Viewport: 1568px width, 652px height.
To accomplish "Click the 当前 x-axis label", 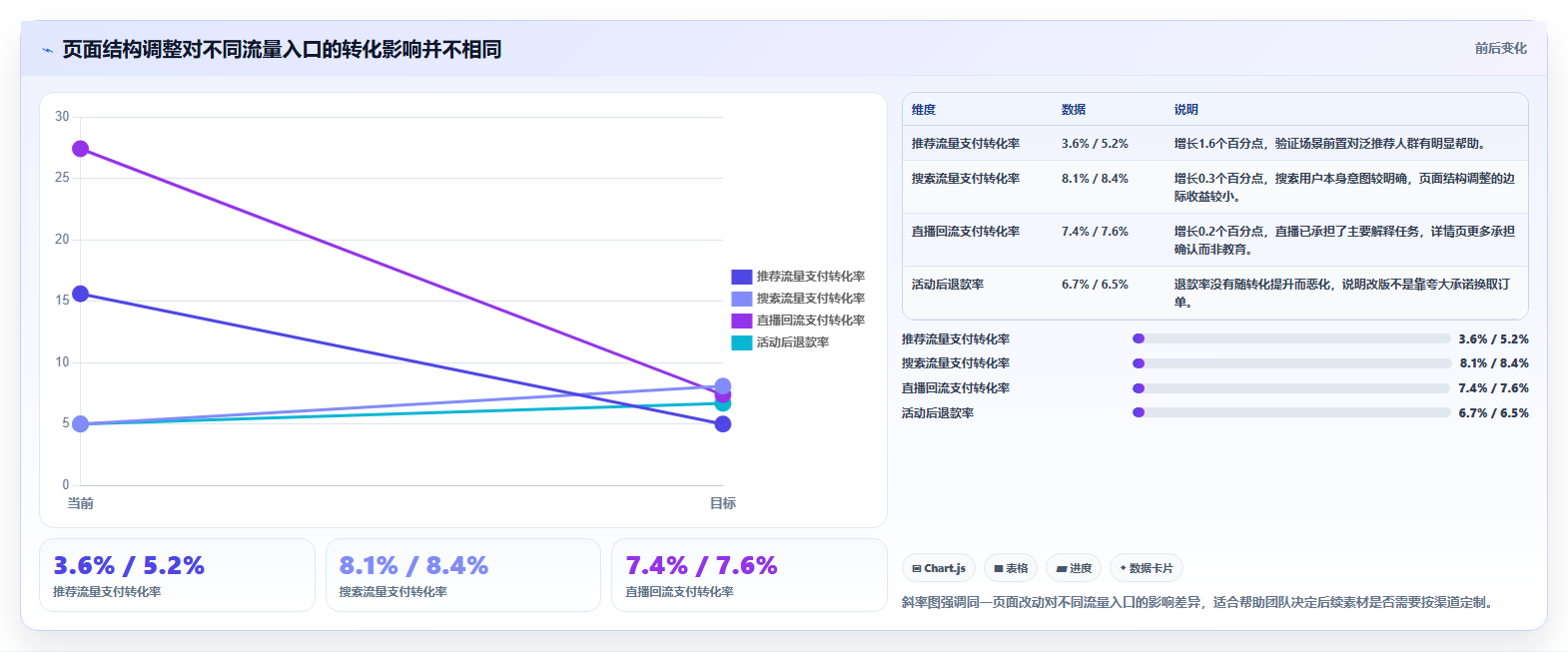I will (x=81, y=503).
